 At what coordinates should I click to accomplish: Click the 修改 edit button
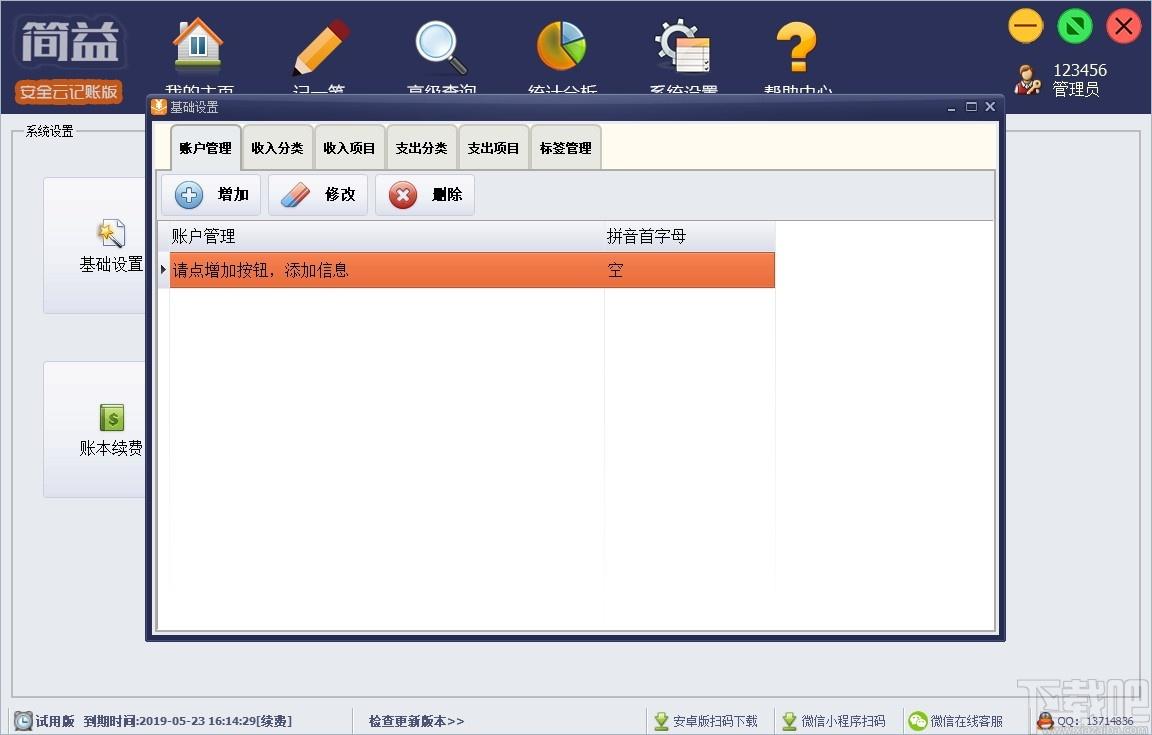pyautogui.click(x=318, y=195)
